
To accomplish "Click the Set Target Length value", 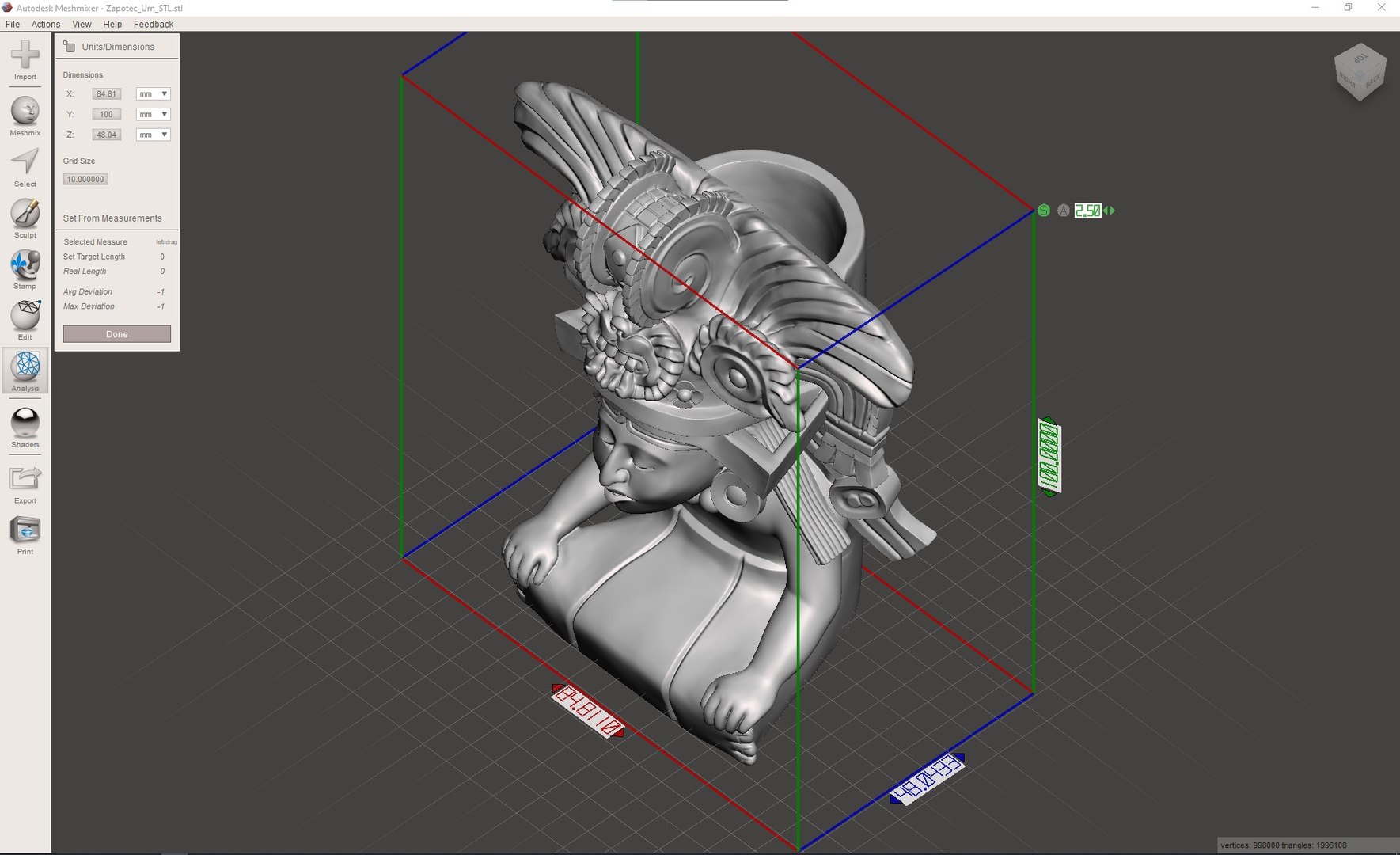I will [162, 257].
